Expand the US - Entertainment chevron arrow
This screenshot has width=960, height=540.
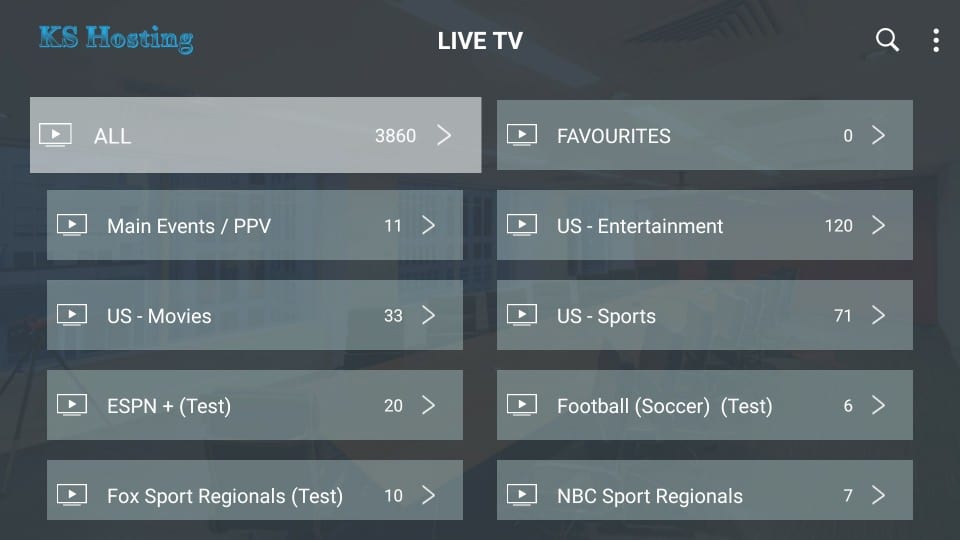pos(879,225)
